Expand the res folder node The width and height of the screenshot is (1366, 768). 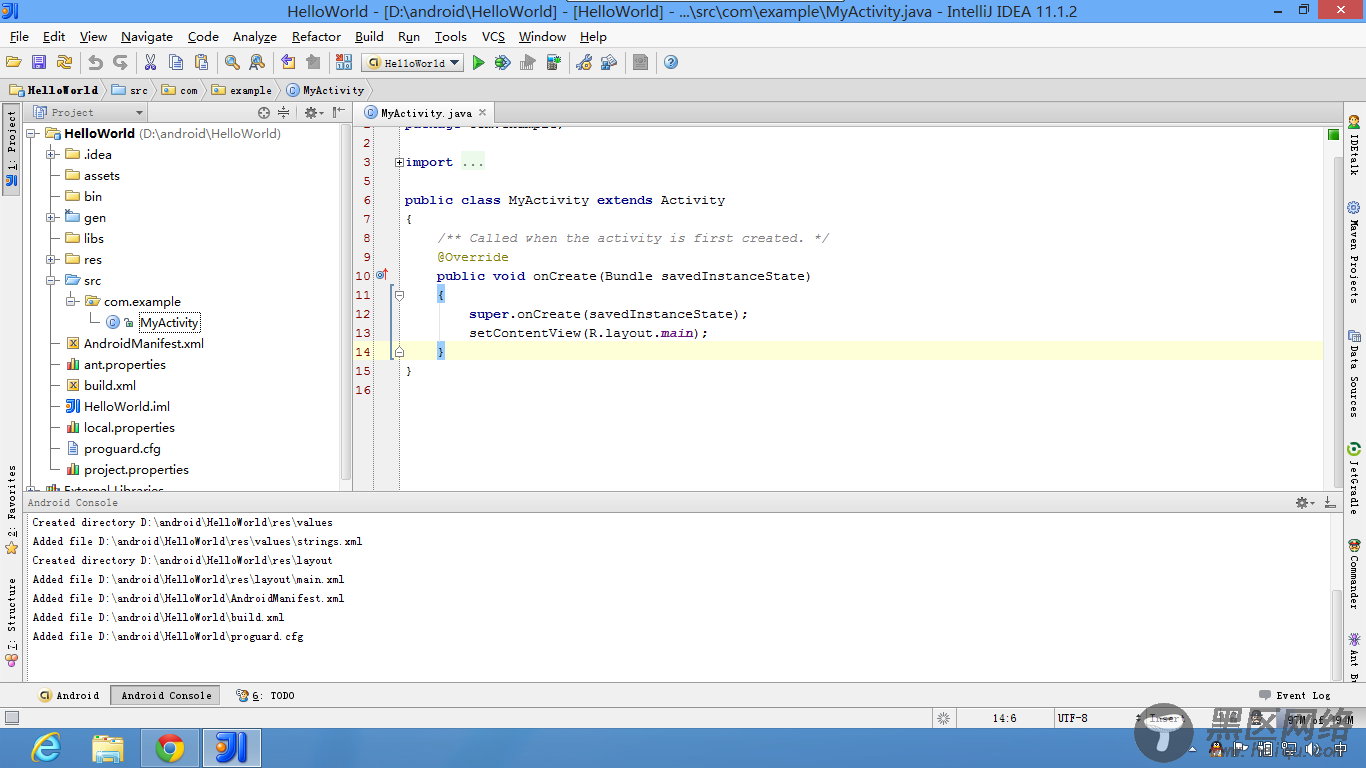point(51,259)
